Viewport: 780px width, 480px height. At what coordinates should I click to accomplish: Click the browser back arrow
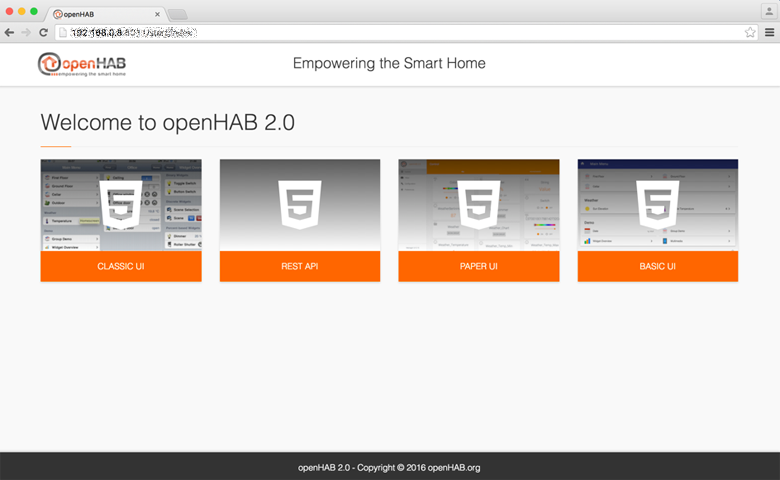9,33
